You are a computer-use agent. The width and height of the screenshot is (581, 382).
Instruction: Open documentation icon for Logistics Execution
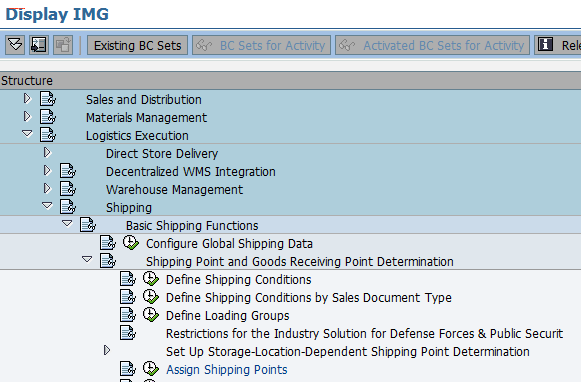(x=48, y=135)
